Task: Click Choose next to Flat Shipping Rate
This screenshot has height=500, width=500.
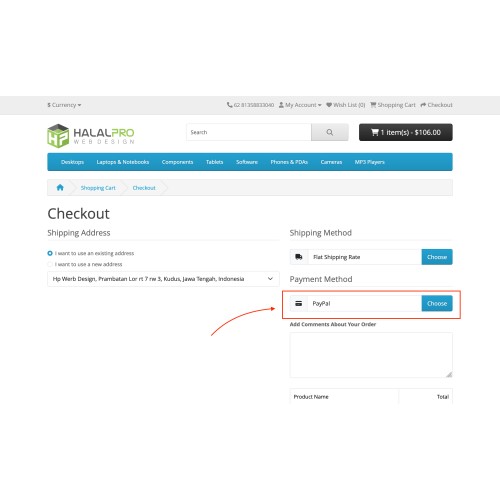Action: (x=437, y=257)
